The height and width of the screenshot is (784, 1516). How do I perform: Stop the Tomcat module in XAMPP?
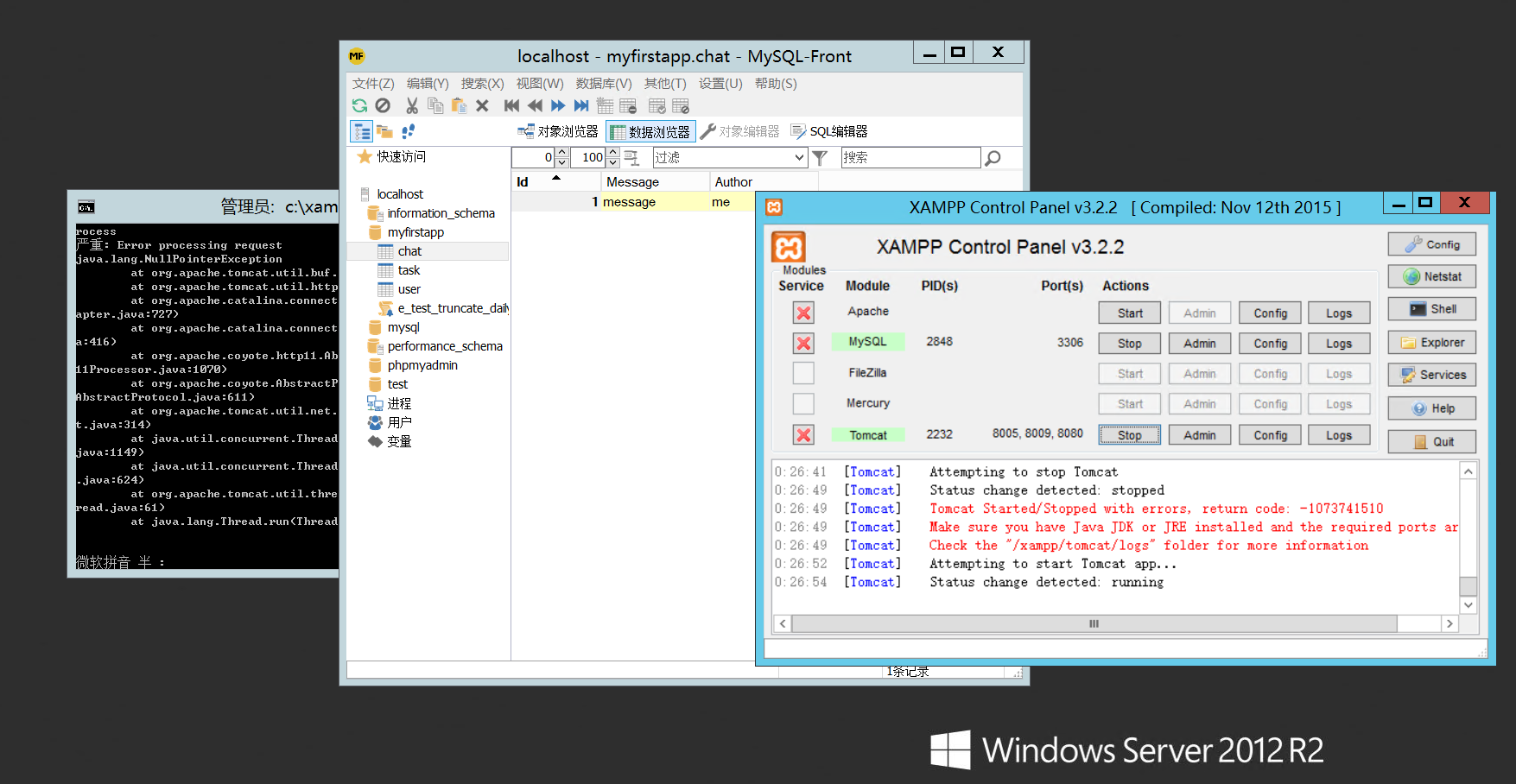(1130, 435)
